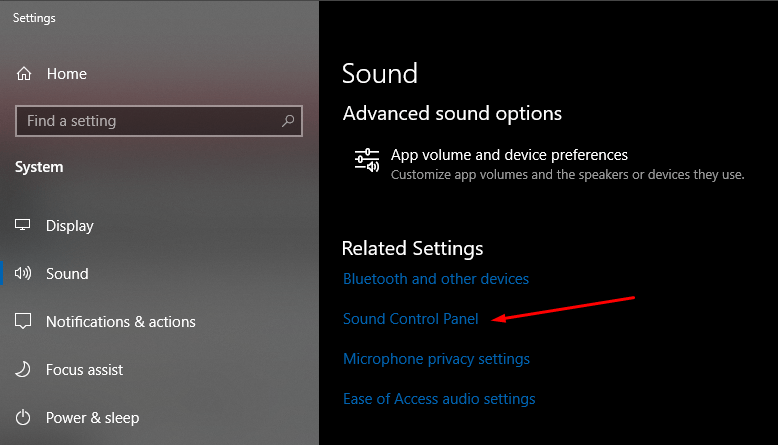Open Power & sleep settings
The height and width of the screenshot is (445, 778).
click(92, 418)
